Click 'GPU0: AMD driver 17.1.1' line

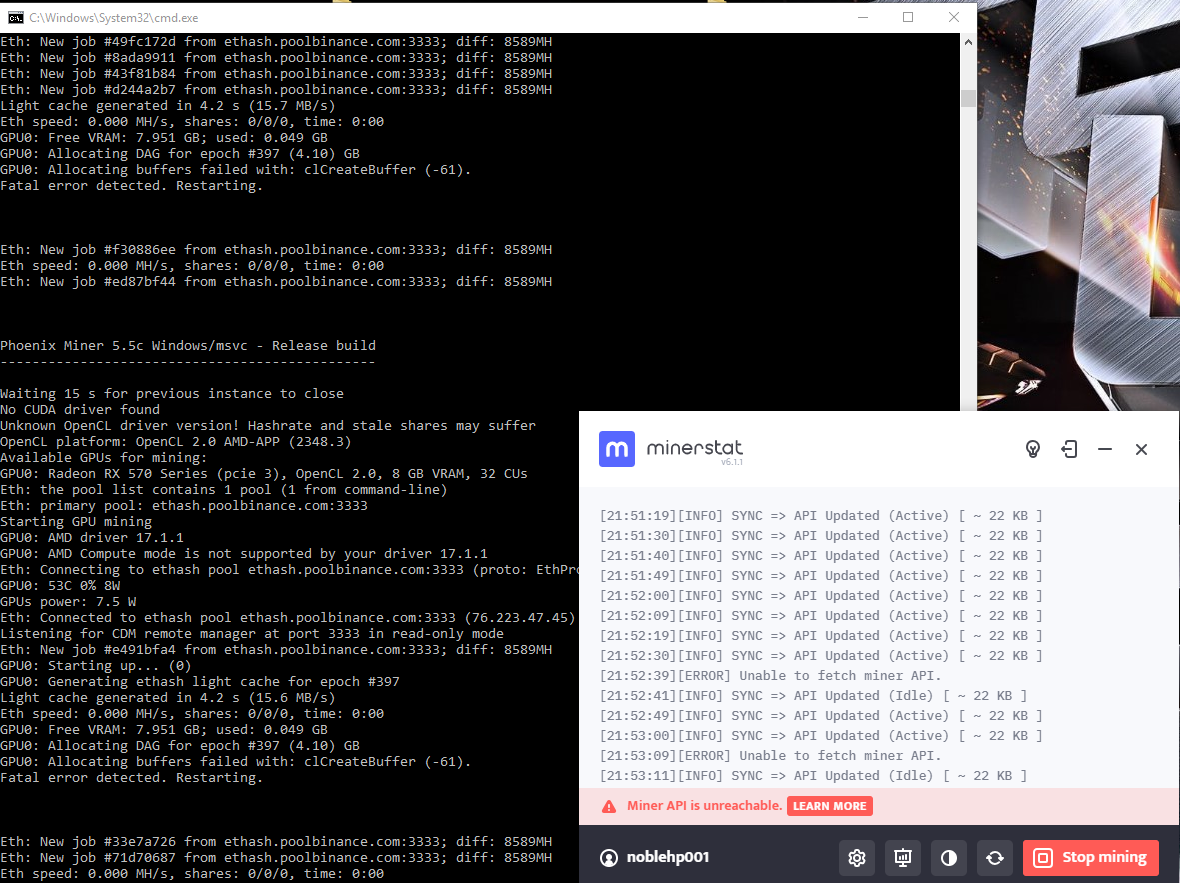coord(92,537)
